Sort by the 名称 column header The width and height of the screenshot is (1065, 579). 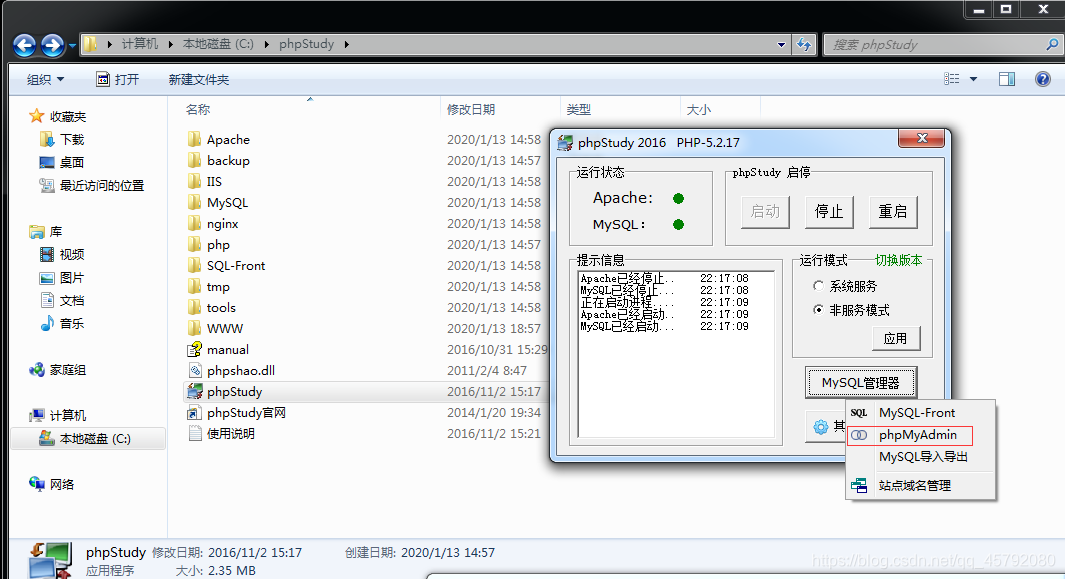point(198,109)
